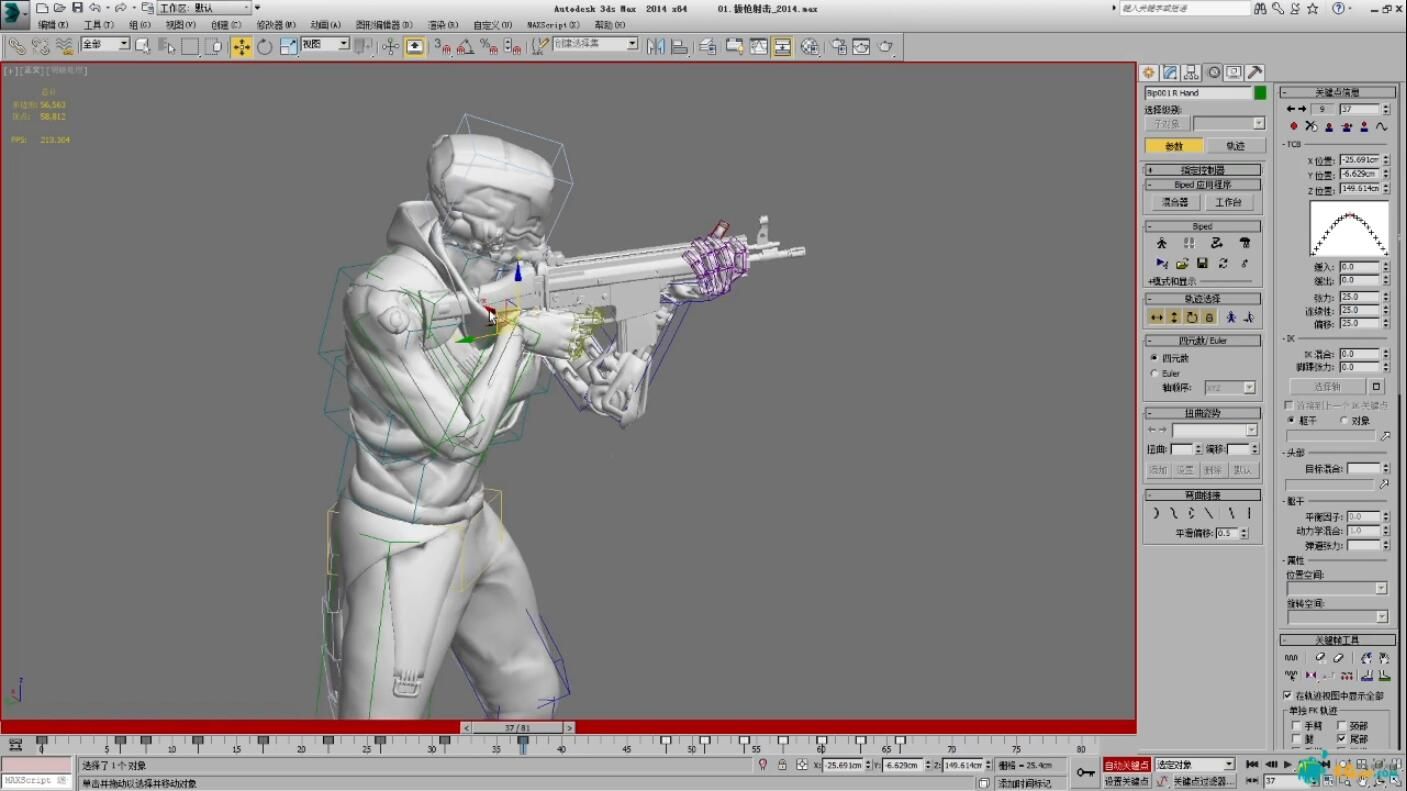Viewport: 1407px width, 791px height.
Task: Open the 选定对象 key target dropdown
Action: pyautogui.click(x=1195, y=764)
